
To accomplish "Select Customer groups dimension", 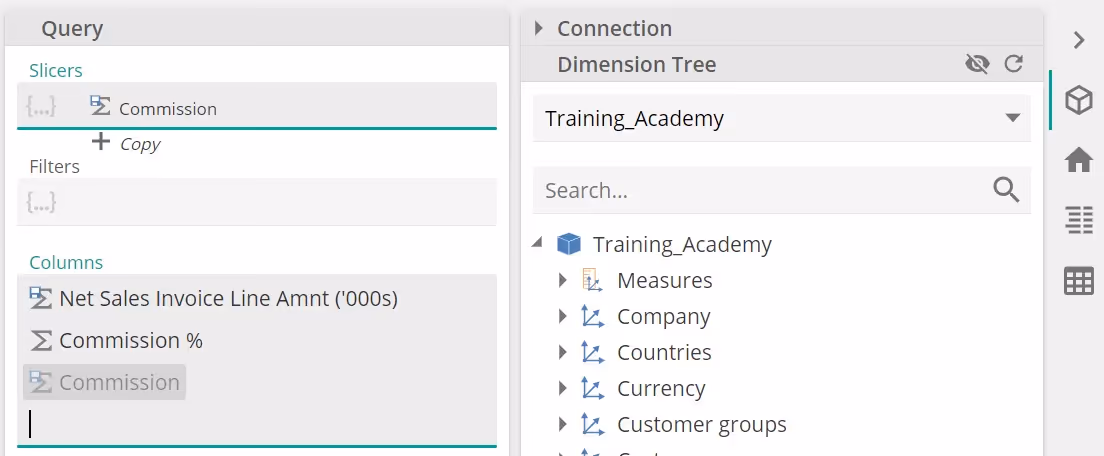I will [701, 425].
